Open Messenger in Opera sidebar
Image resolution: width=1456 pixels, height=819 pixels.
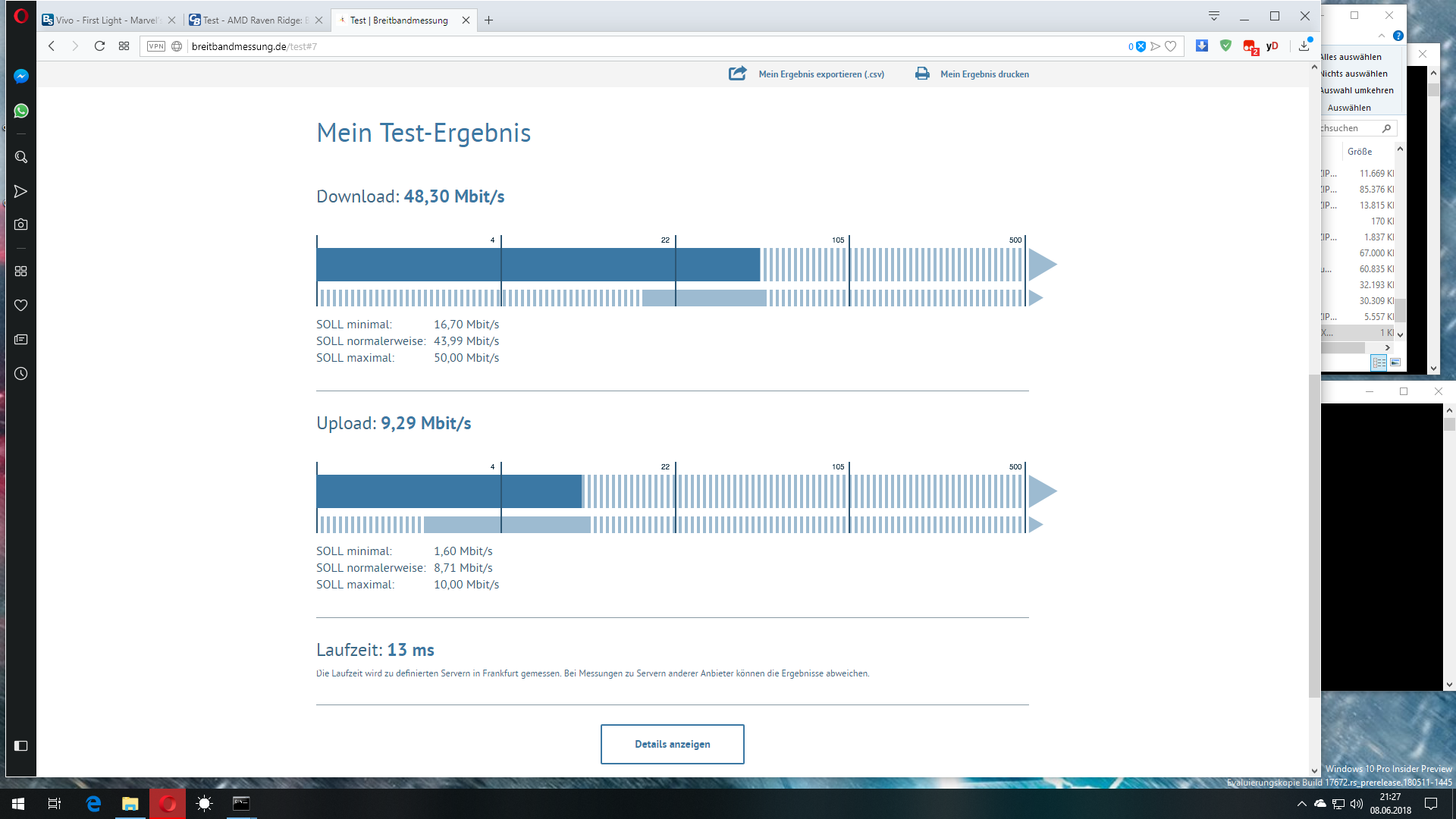21,76
